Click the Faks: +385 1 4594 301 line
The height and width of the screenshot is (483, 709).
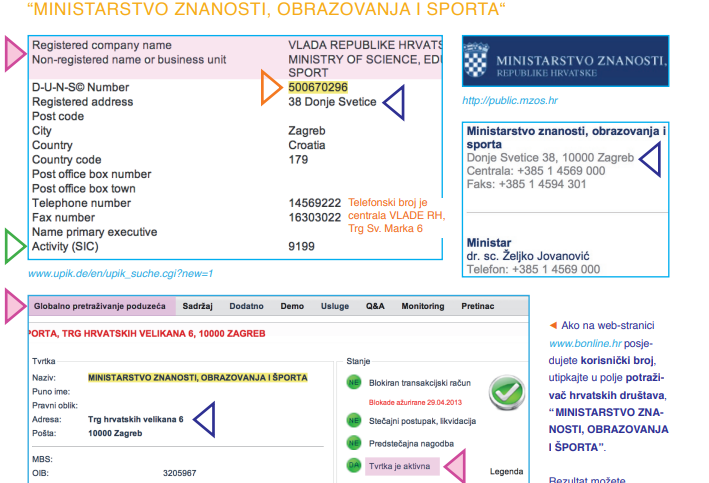point(526,184)
